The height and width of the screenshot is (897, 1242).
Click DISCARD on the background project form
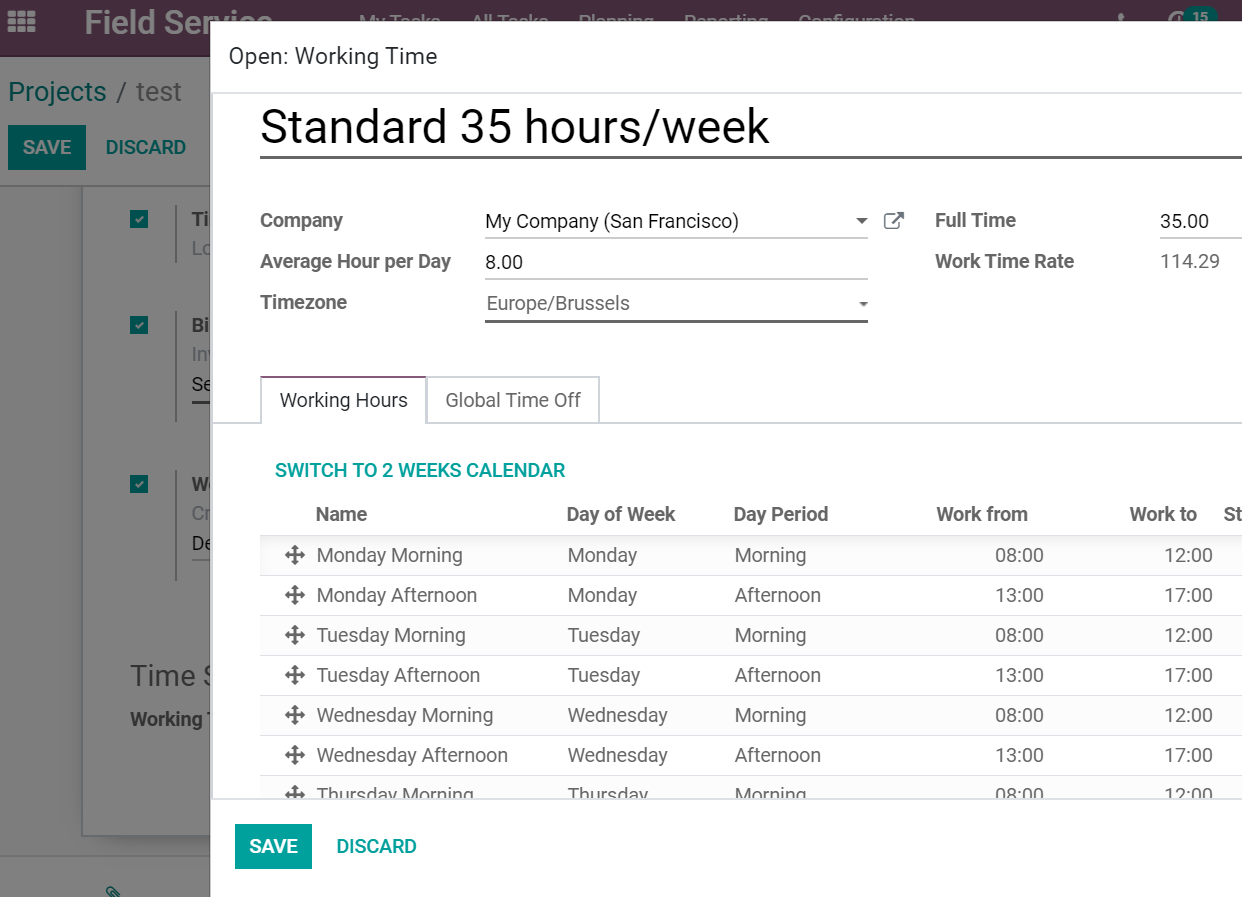146,147
